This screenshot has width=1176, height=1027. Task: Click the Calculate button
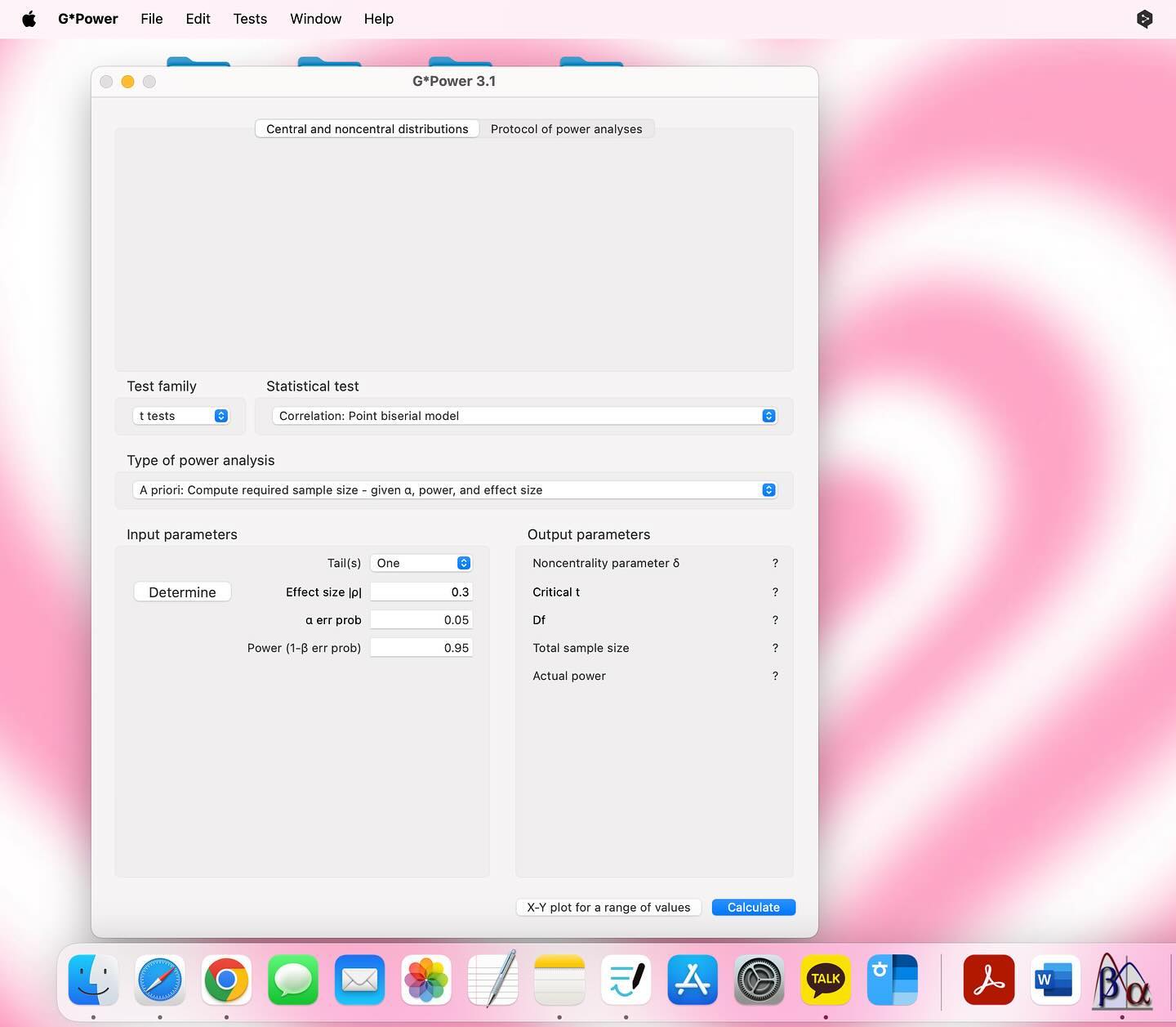pyautogui.click(x=754, y=908)
